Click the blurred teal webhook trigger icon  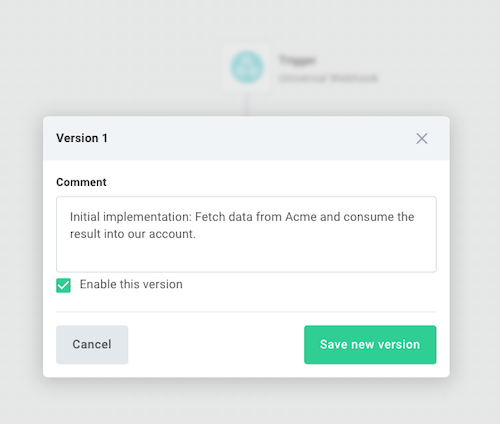247,67
